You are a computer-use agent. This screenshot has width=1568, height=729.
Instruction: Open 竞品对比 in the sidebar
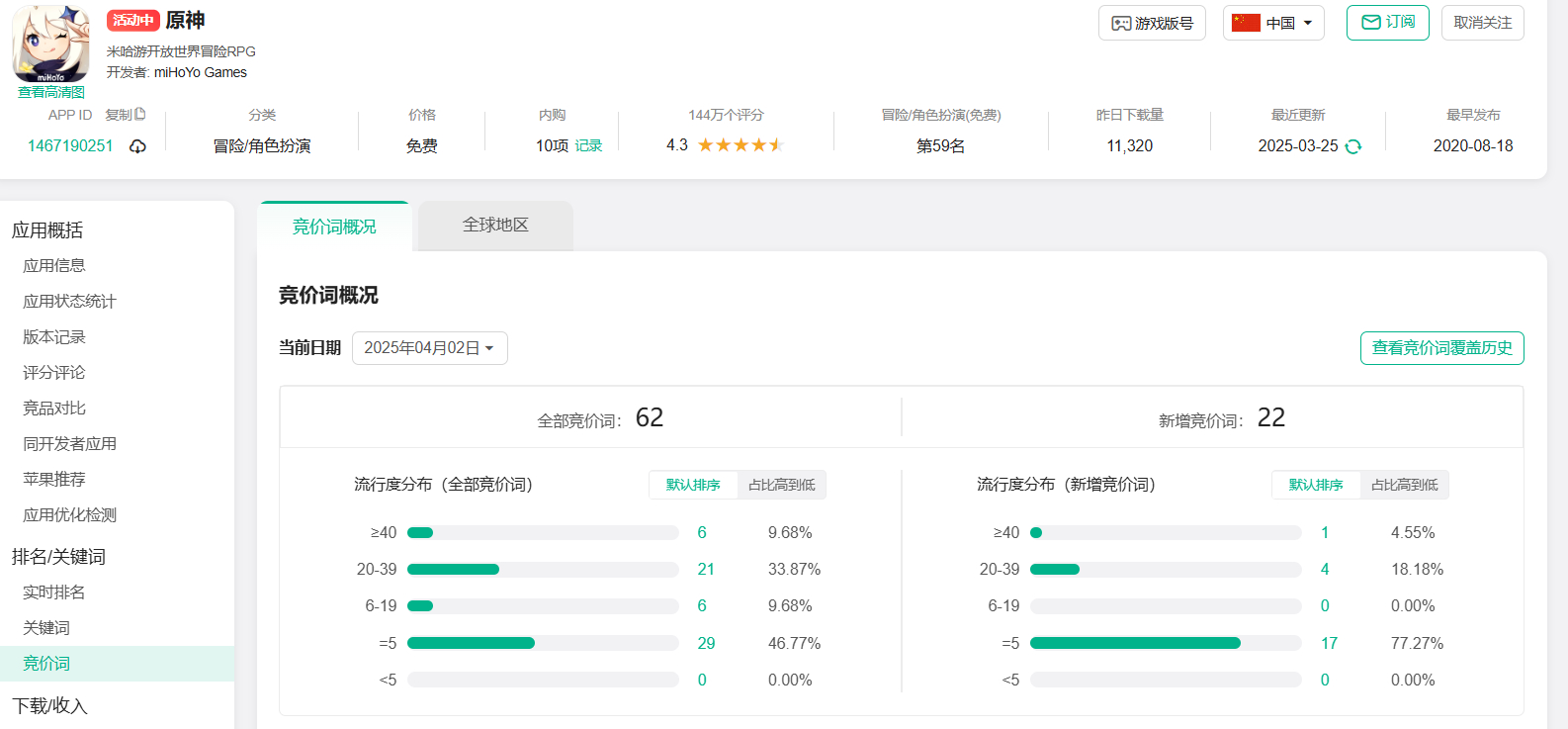click(54, 409)
